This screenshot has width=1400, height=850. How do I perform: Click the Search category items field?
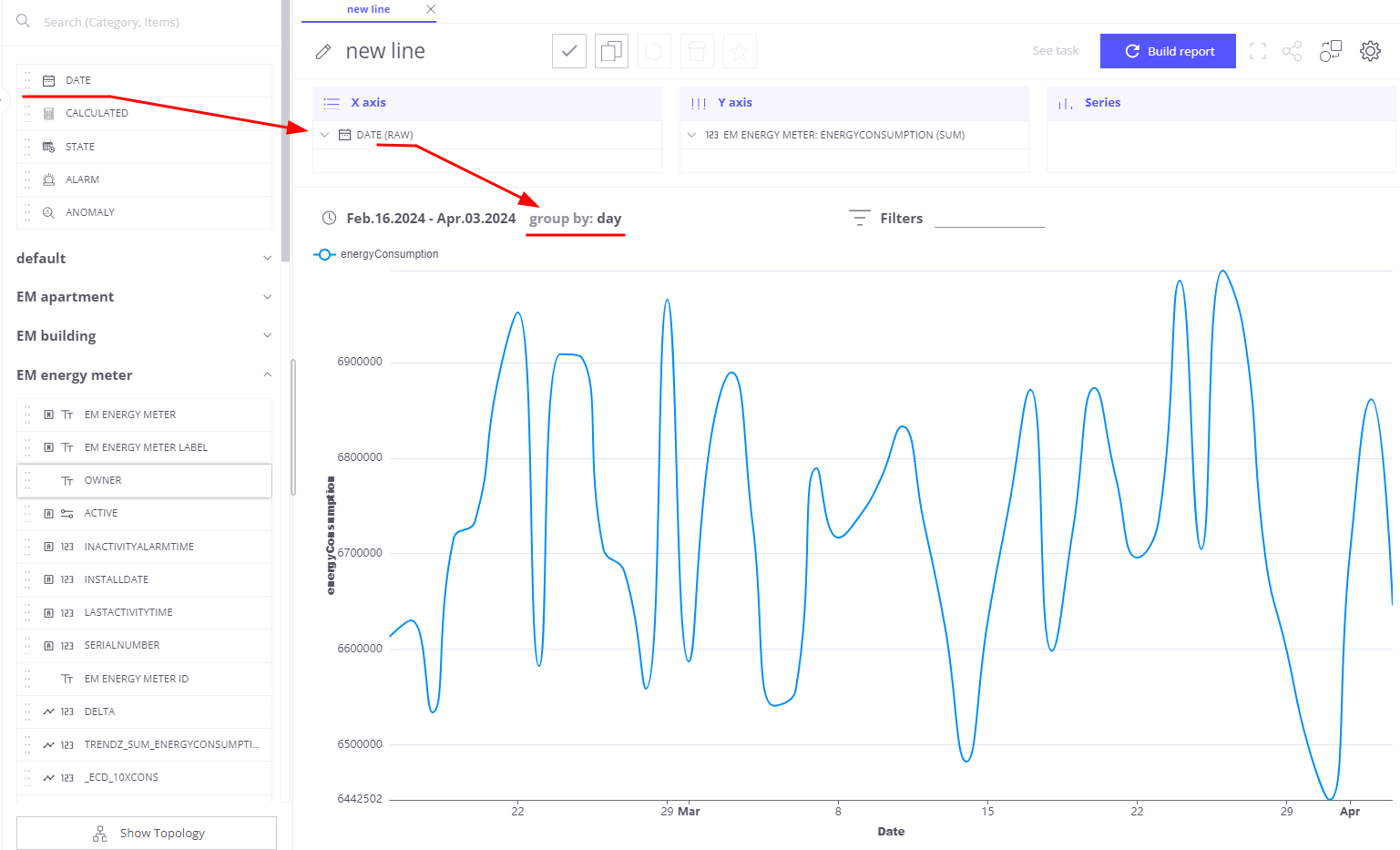[146, 22]
